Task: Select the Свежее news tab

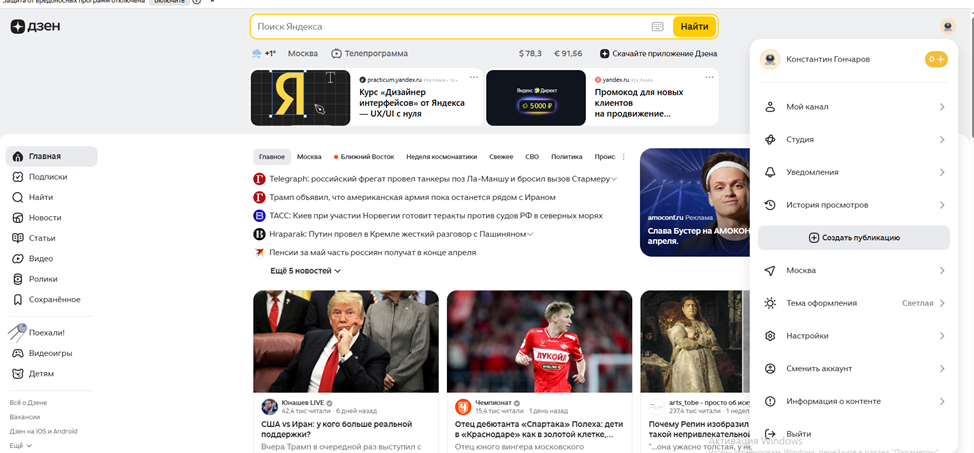Action: click(501, 157)
